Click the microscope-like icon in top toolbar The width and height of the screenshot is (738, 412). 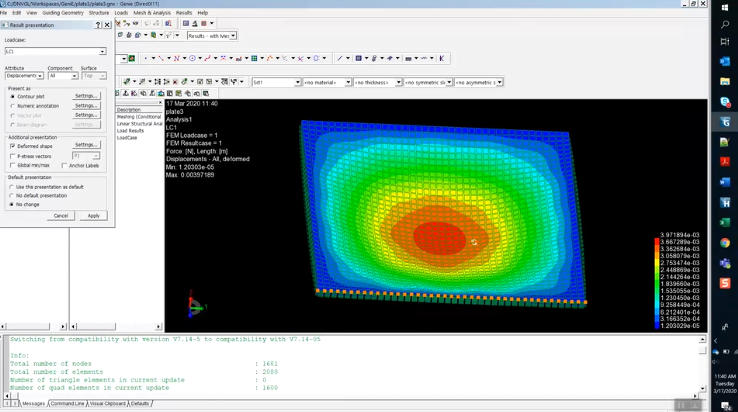pyautogui.click(x=194, y=23)
